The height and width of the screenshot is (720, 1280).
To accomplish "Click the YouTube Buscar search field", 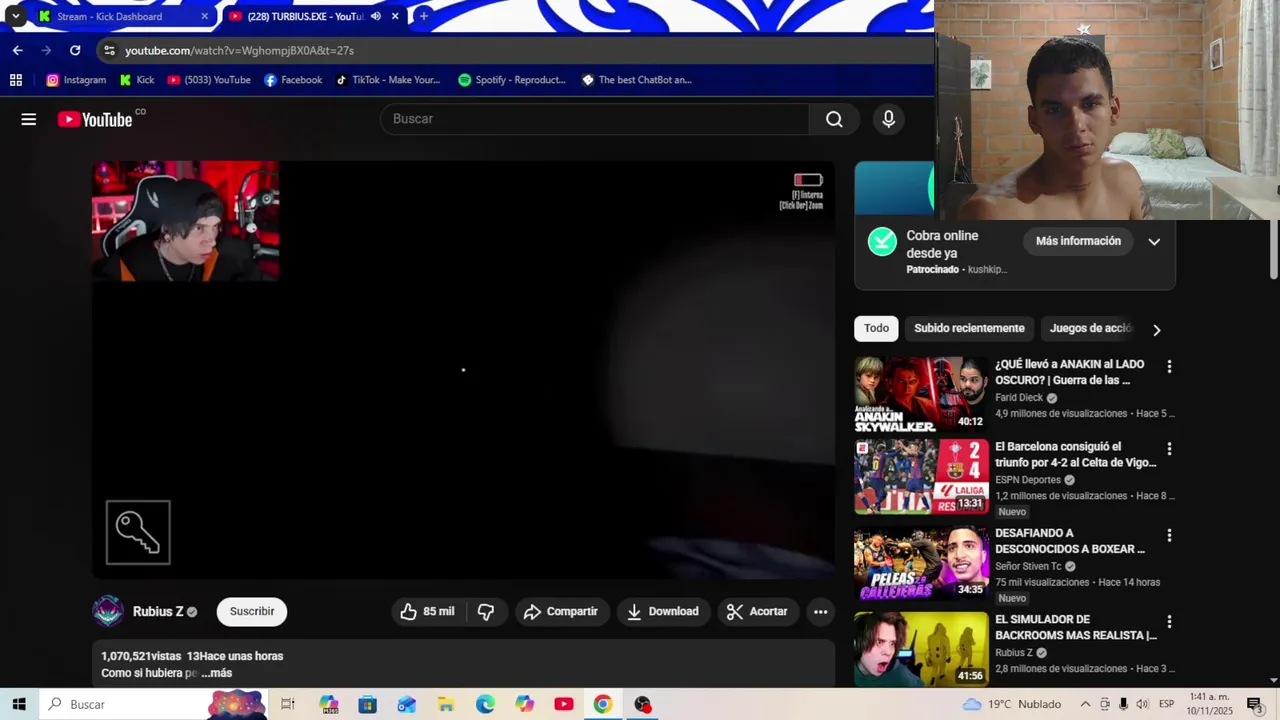I will (594, 119).
